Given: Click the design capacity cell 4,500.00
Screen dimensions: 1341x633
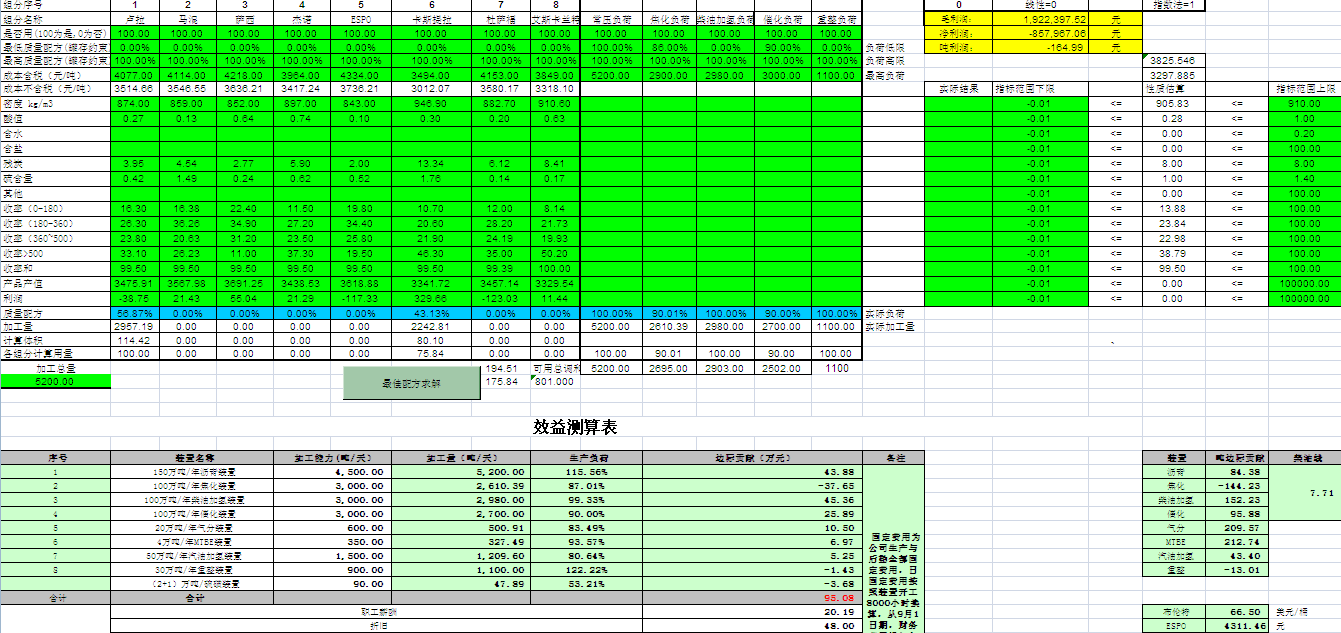Looking at the screenshot, I should point(331,472).
